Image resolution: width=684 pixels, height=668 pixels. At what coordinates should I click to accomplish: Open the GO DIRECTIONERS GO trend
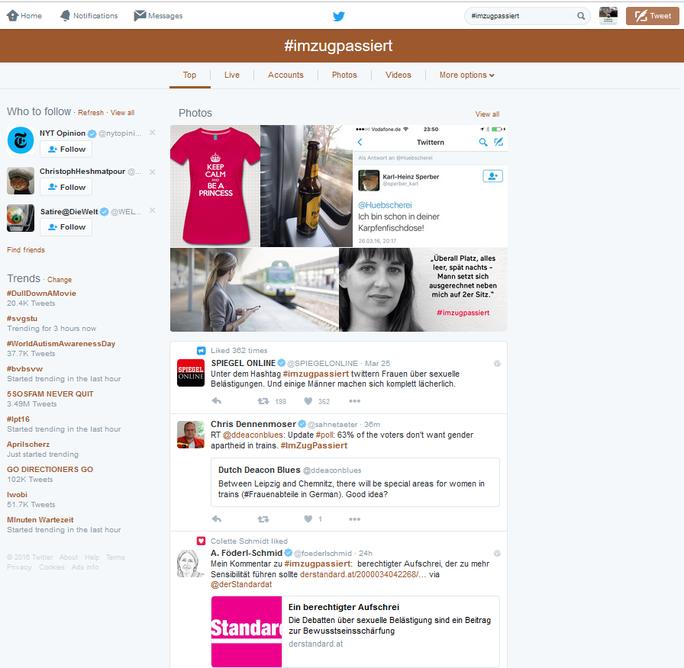50,469
